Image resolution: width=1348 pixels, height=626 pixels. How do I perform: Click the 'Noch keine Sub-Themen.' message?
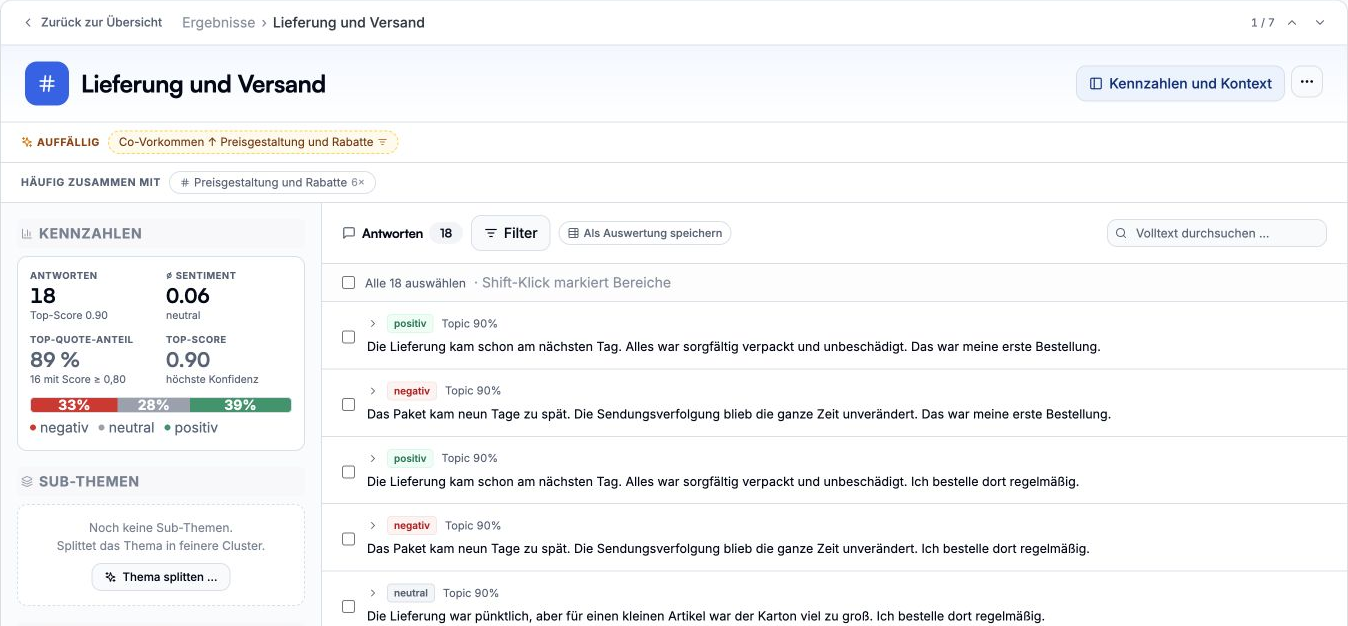click(x=161, y=528)
